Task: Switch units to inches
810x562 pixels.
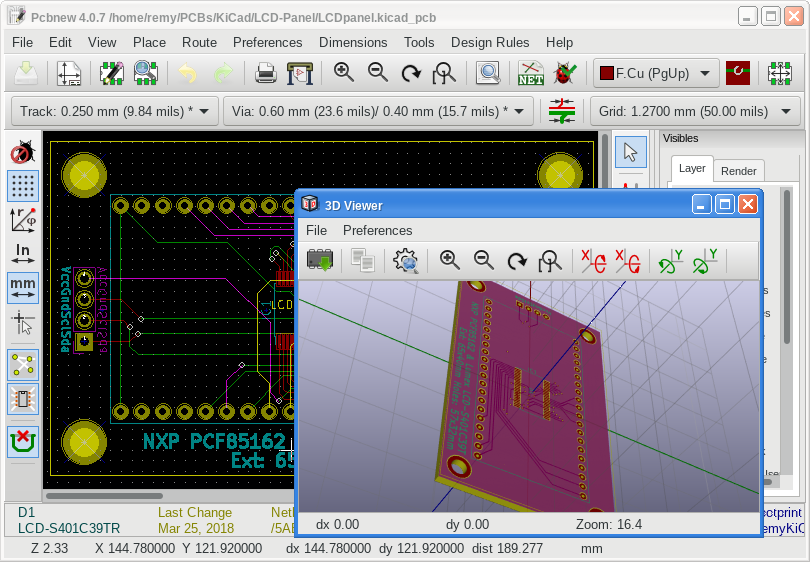Action: click(23, 254)
